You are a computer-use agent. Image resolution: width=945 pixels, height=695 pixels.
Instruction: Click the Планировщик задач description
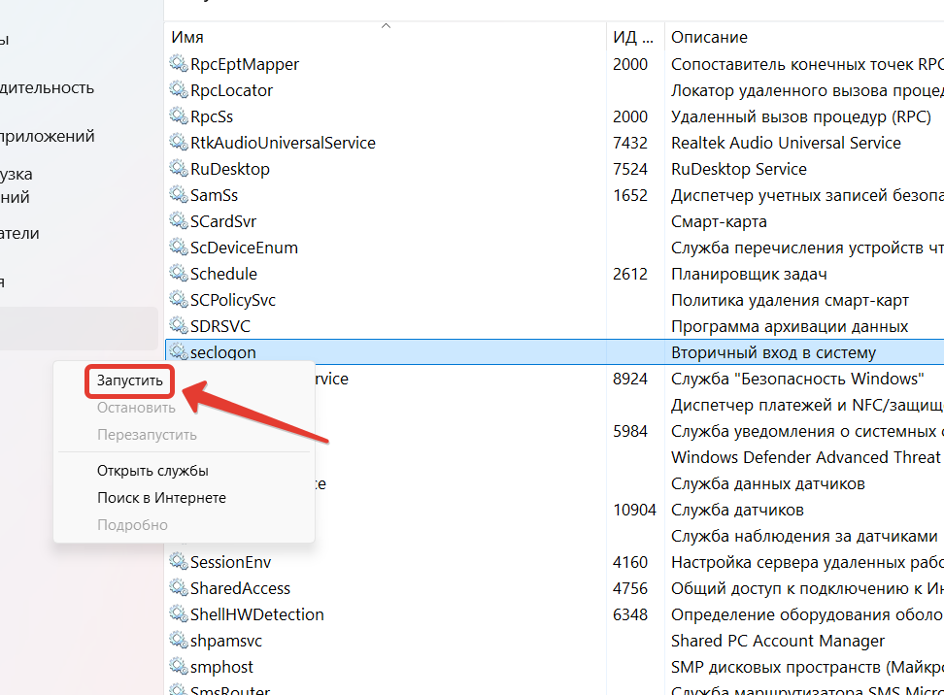[748, 274]
